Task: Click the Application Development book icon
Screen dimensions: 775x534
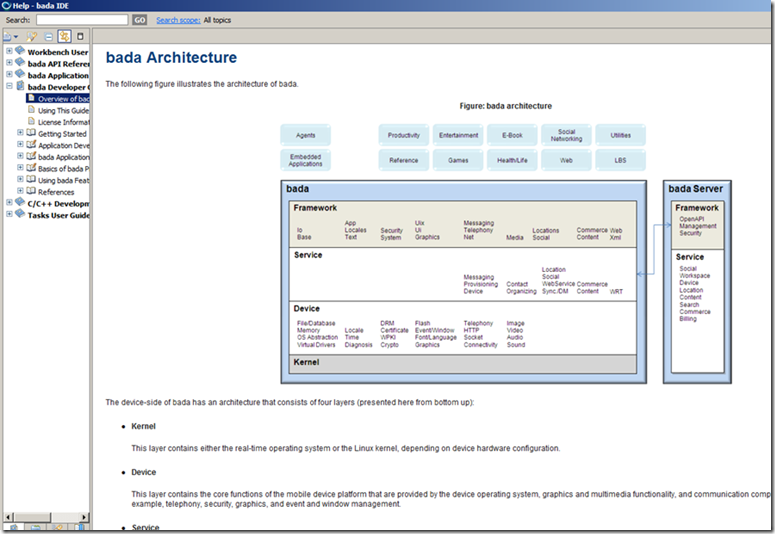Action: point(31,144)
